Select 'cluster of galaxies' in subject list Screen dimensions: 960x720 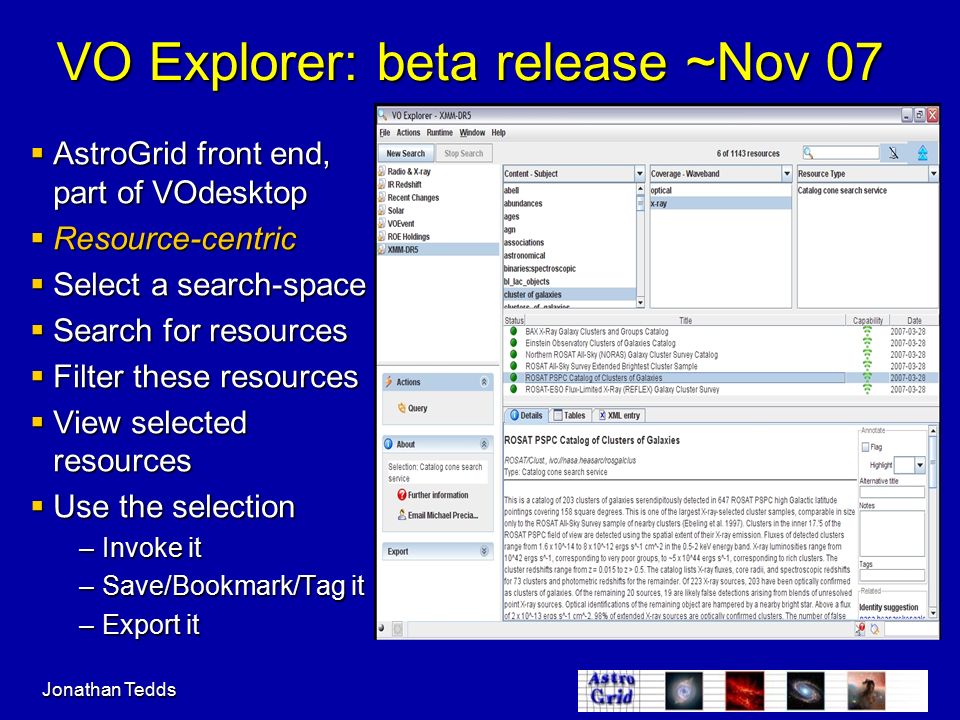click(569, 294)
